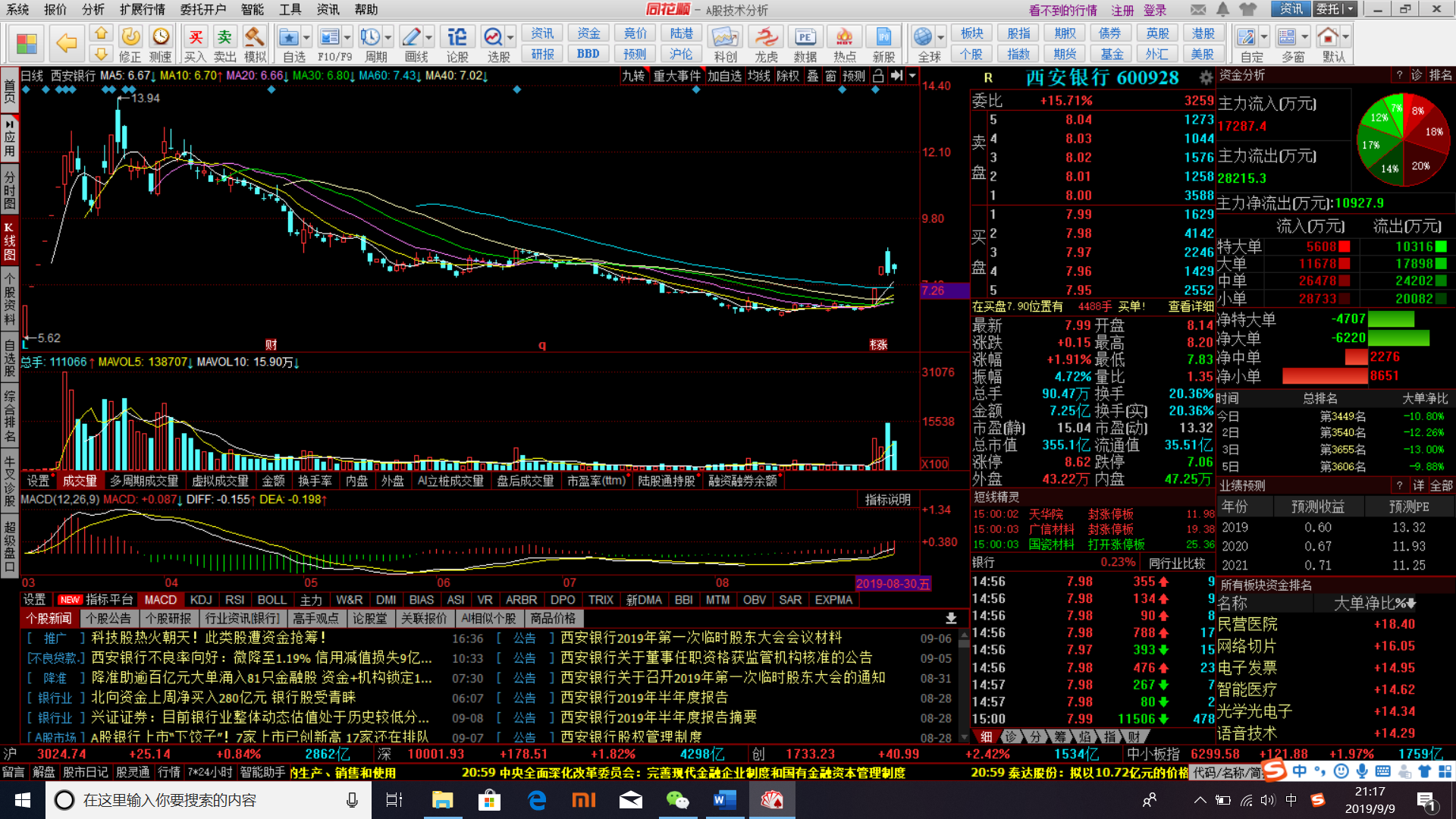Expand the 全球 dropdown arrow

941,37
